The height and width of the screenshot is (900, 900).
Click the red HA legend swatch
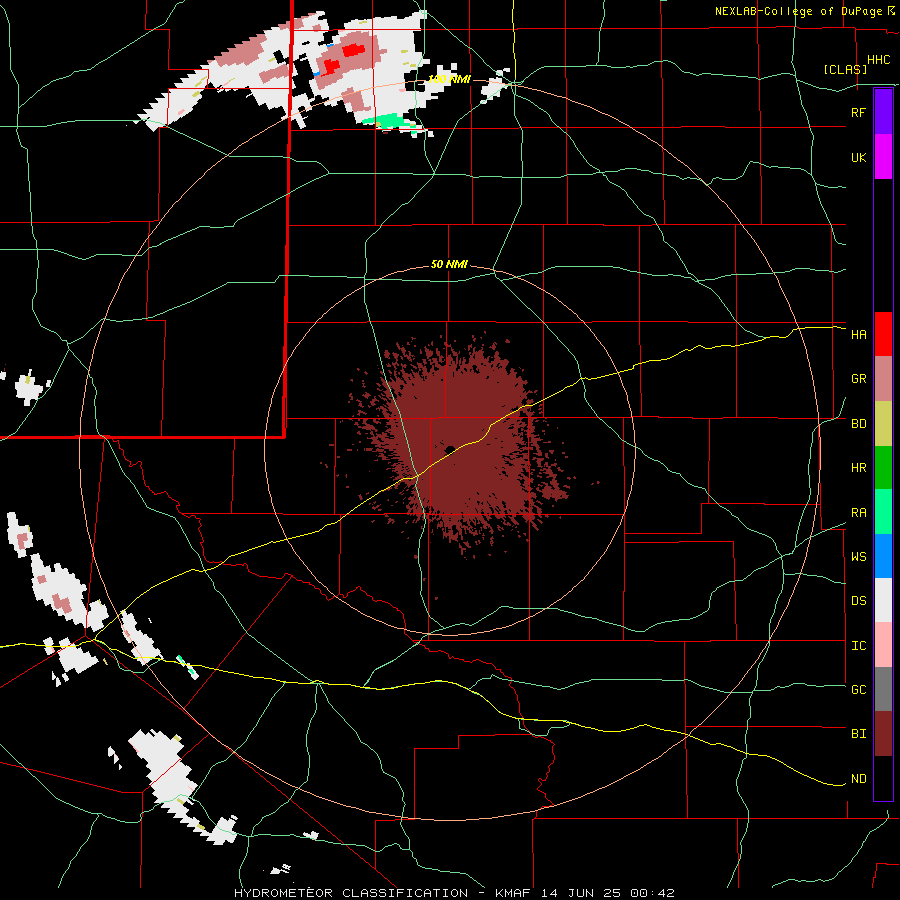pos(883,334)
